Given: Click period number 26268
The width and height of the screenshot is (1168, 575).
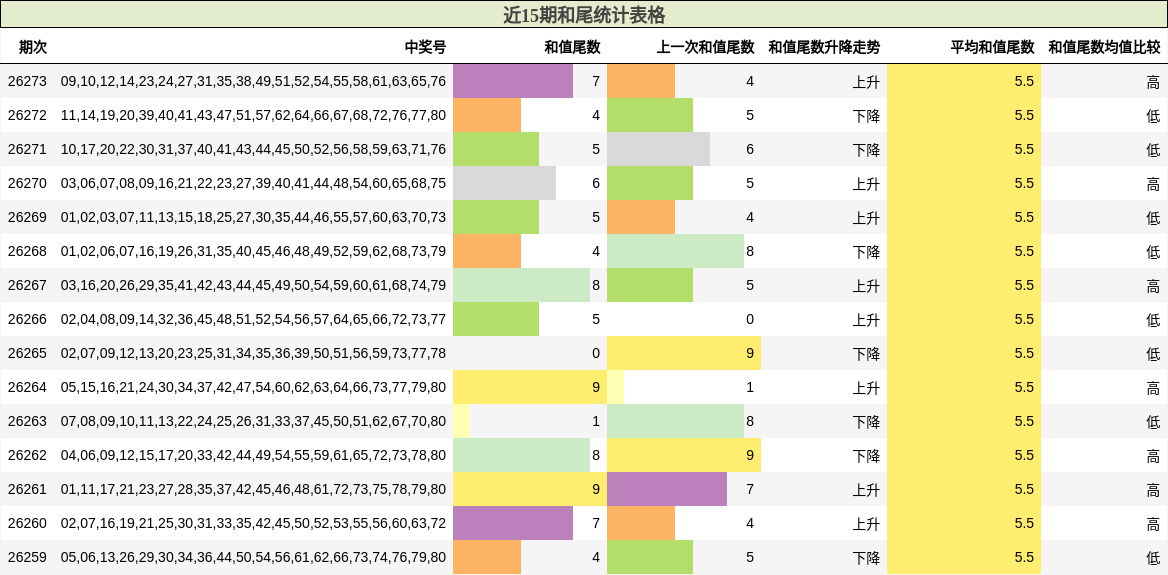Looking at the screenshot, I should coord(28,252).
